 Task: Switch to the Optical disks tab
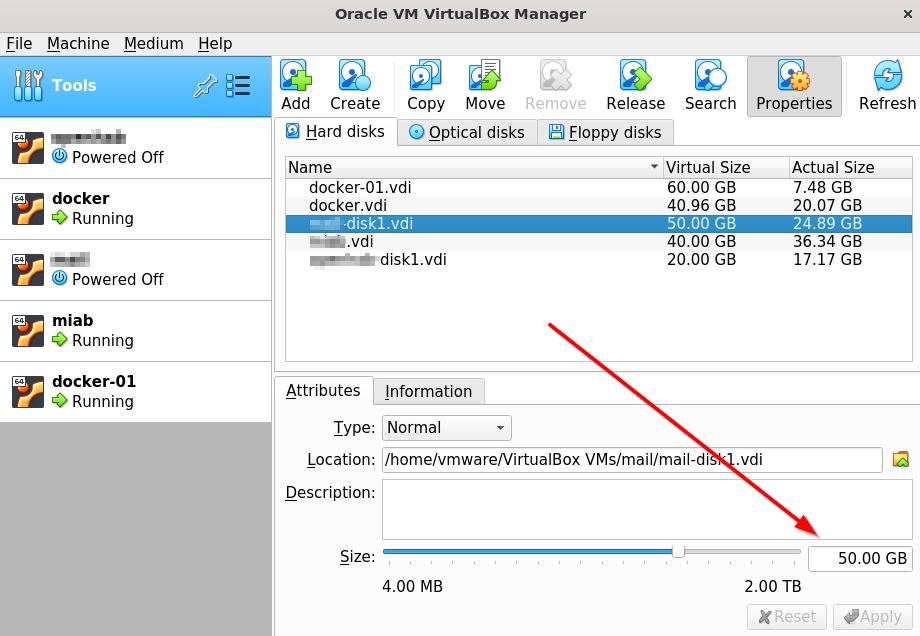(x=467, y=133)
